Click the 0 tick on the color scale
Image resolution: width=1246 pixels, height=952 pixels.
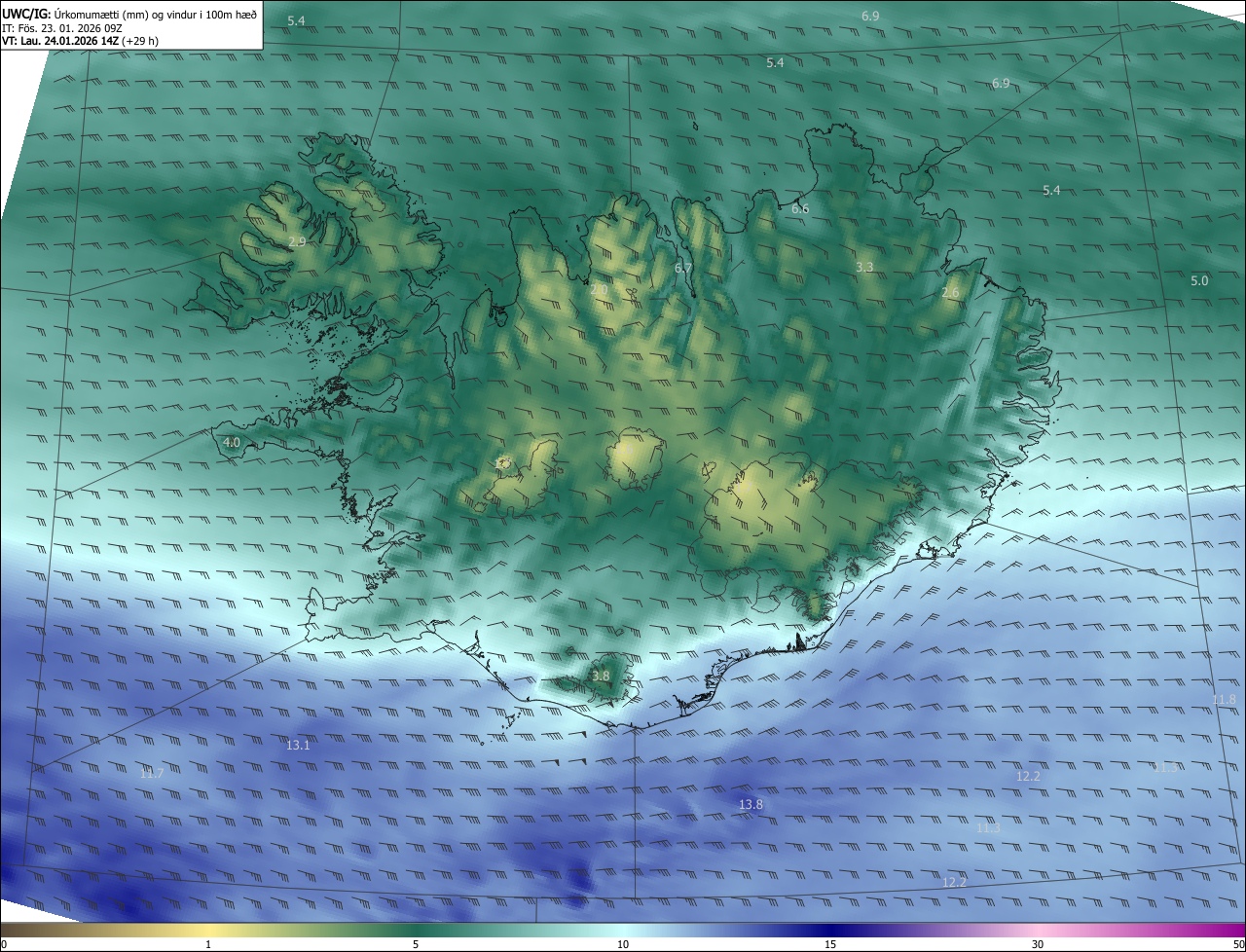[x=4, y=944]
